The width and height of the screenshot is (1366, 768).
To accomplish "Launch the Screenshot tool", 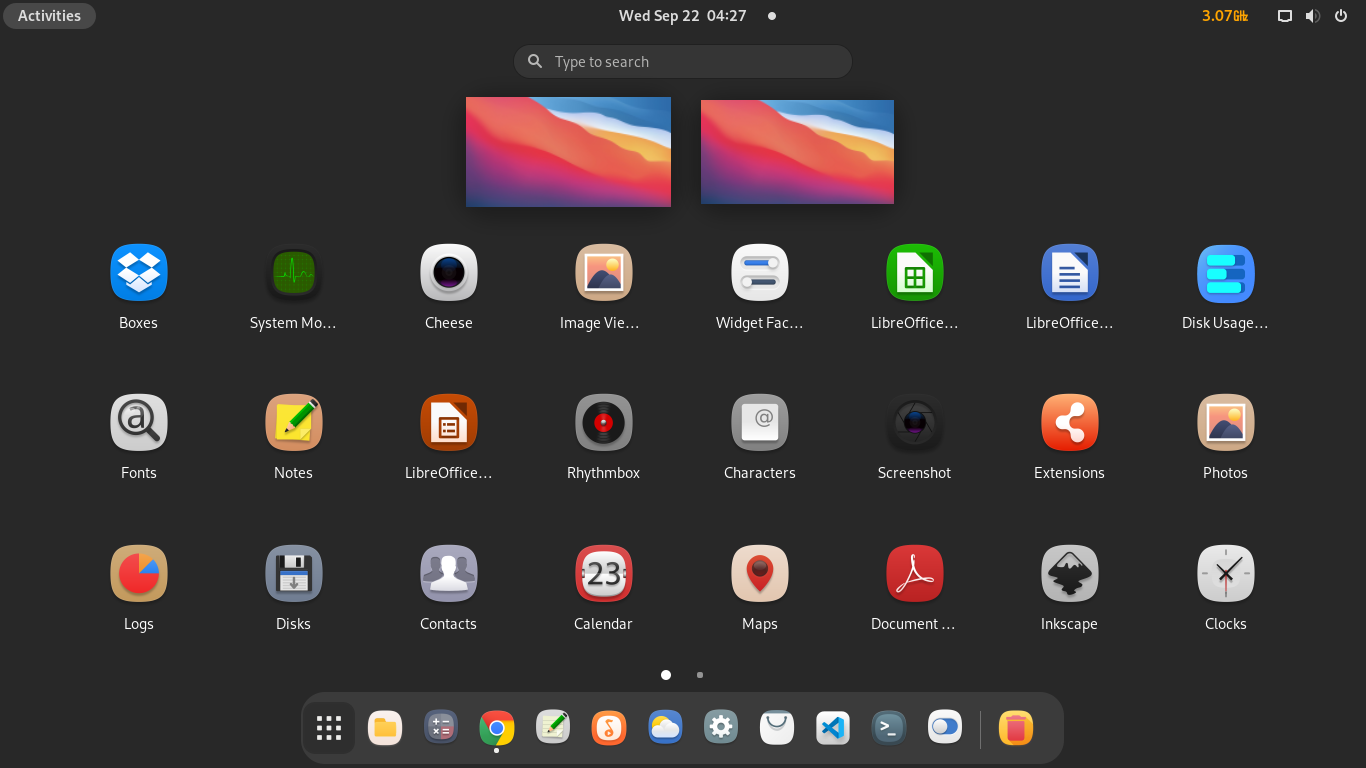I will [x=914, y=423].
